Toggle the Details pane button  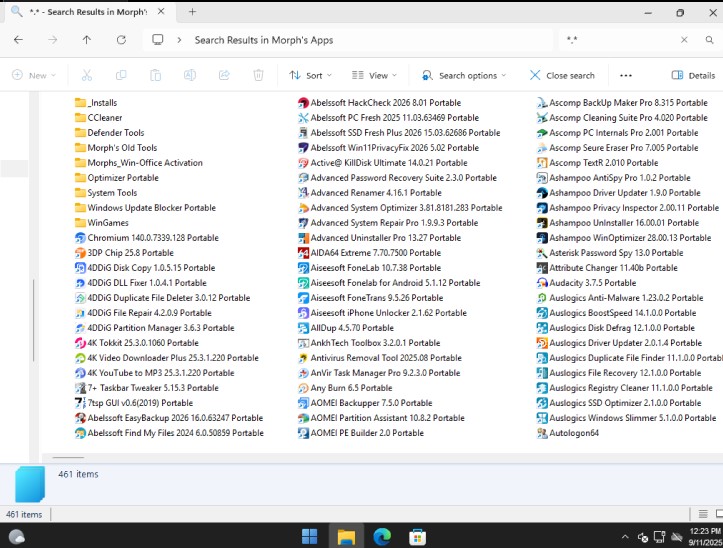pyautogui.click(x=693, y=75)
